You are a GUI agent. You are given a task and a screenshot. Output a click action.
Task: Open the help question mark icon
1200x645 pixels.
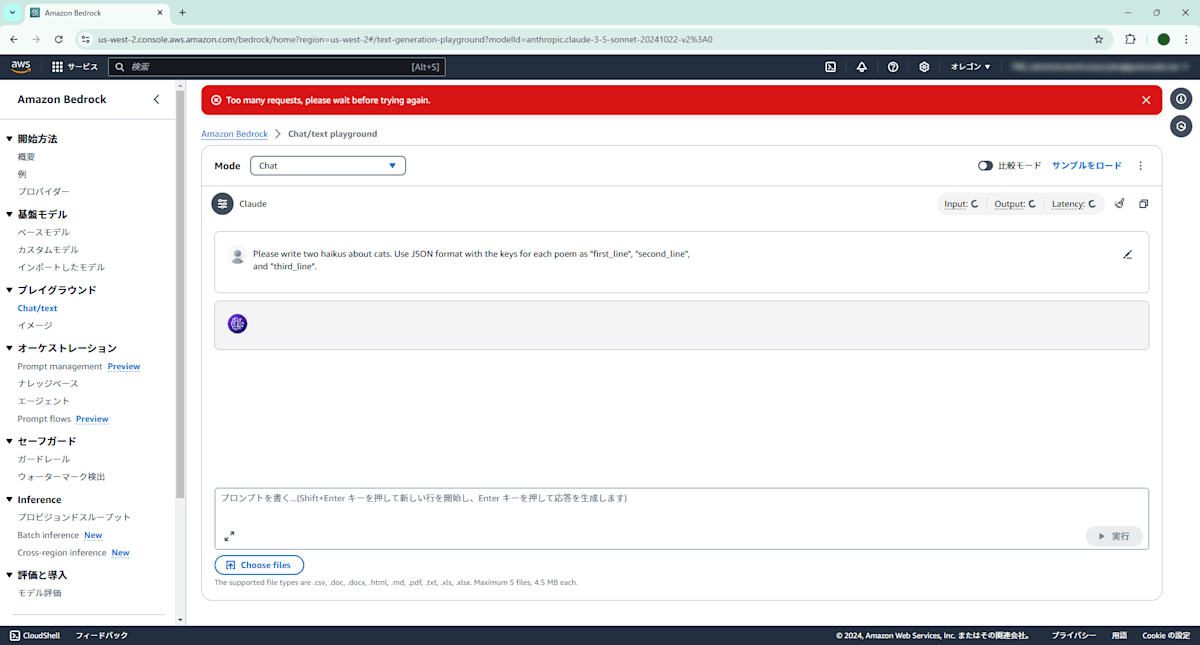pyautogui.click(x=893, y=67)
